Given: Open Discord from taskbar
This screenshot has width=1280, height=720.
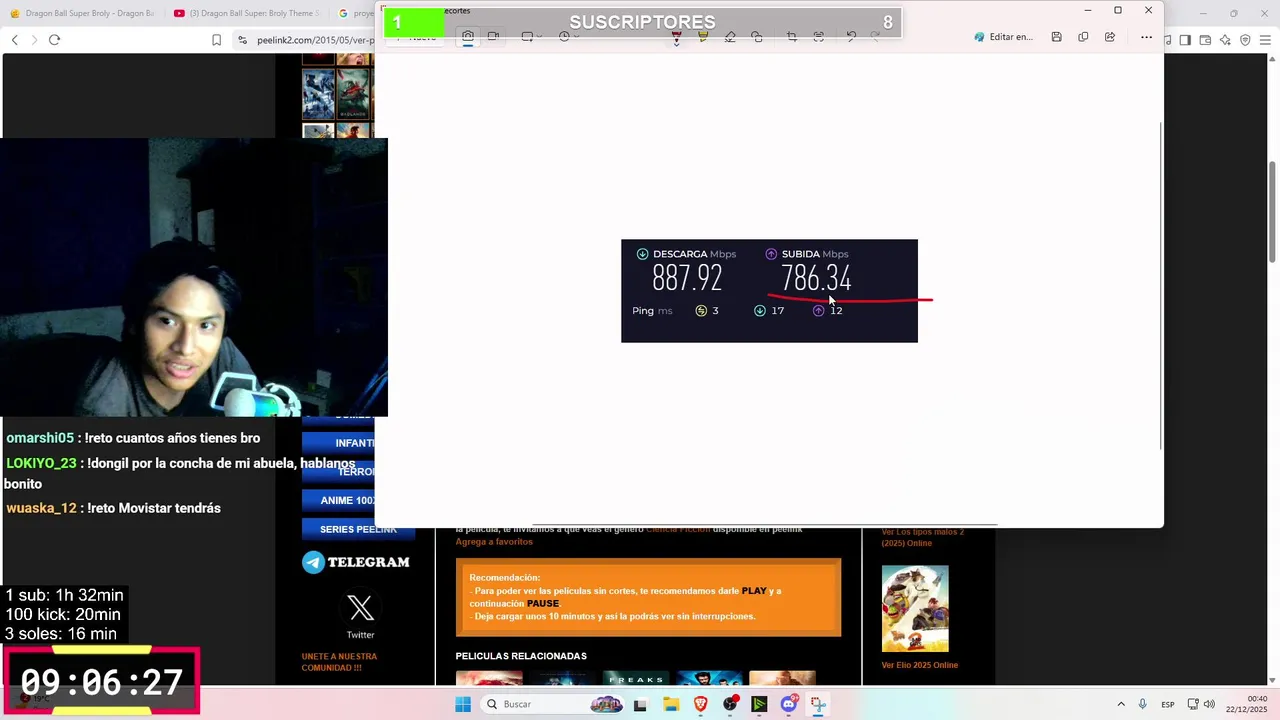Looking at the screenshot, I should (x=789, y=704).
